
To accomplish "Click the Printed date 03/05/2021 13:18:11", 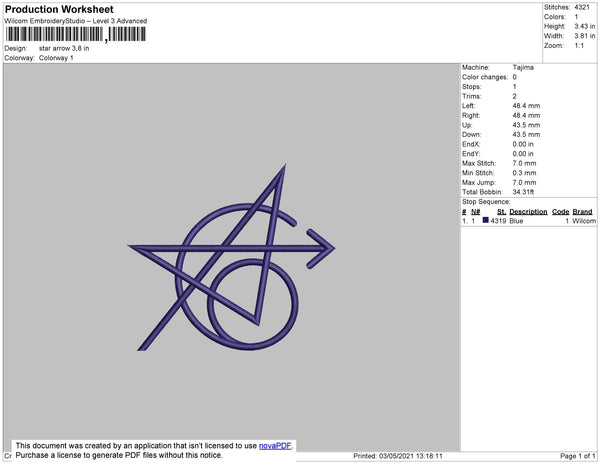I will 398,456.
